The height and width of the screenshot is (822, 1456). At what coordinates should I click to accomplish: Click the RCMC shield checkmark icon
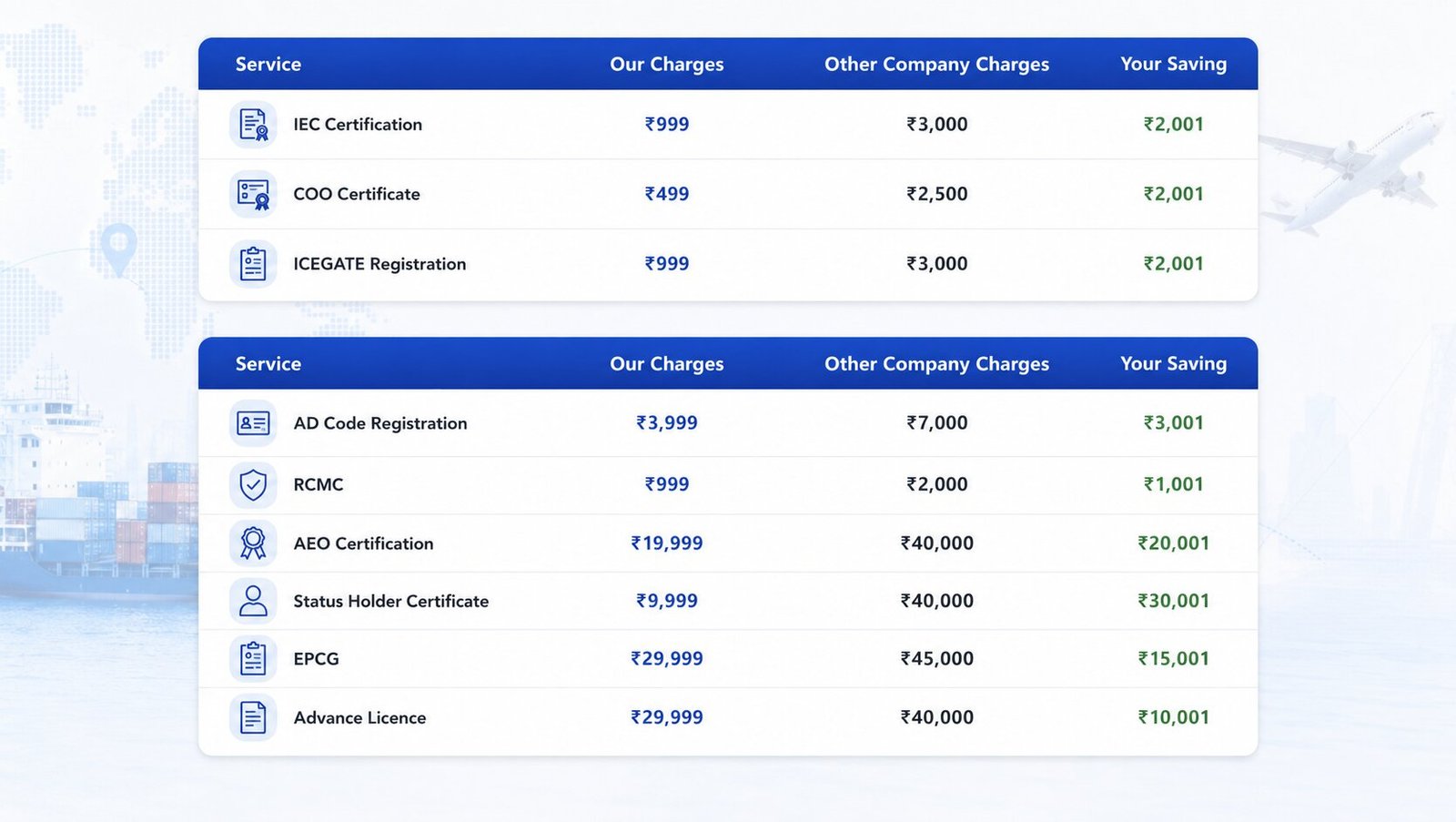tap(253, 484)
